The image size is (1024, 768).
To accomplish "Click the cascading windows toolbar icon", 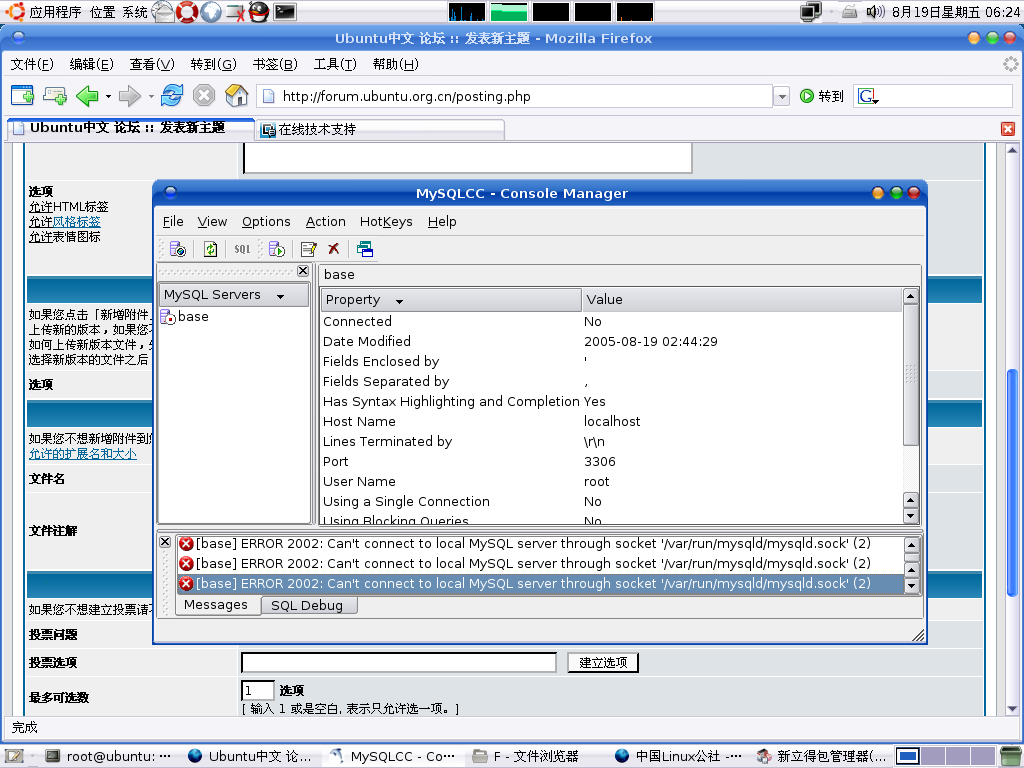I will pos(364,249).
